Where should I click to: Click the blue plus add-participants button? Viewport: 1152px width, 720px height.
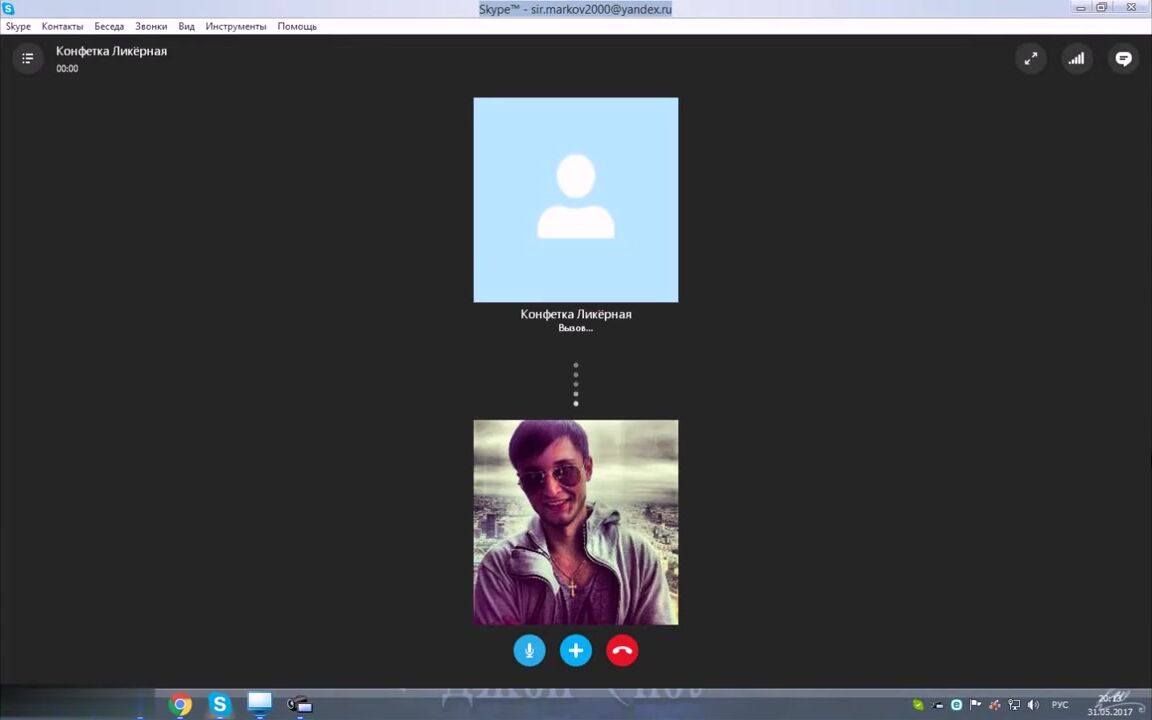pos(576,651)
